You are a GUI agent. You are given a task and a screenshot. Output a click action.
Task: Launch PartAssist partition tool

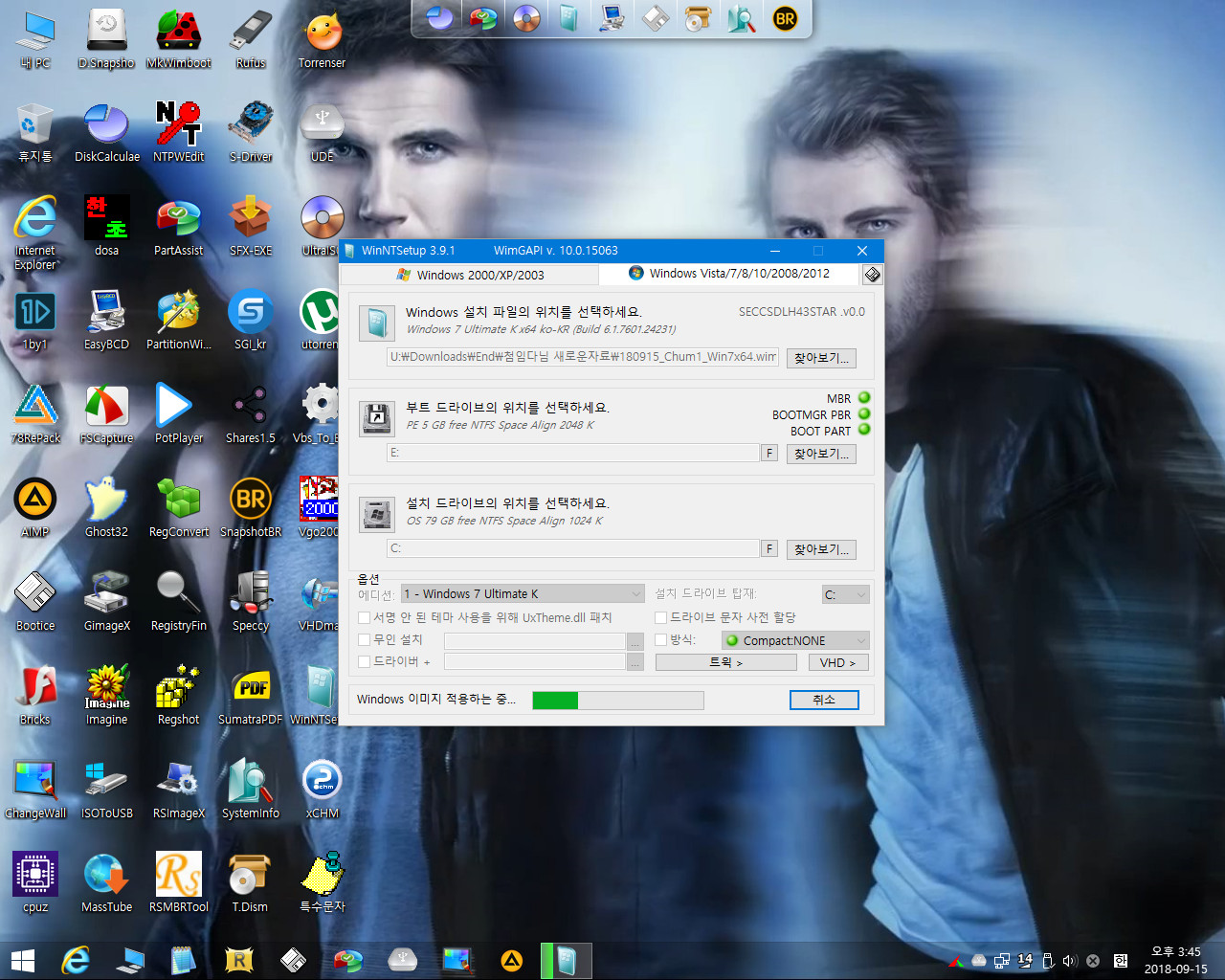[x=179, y=226]
